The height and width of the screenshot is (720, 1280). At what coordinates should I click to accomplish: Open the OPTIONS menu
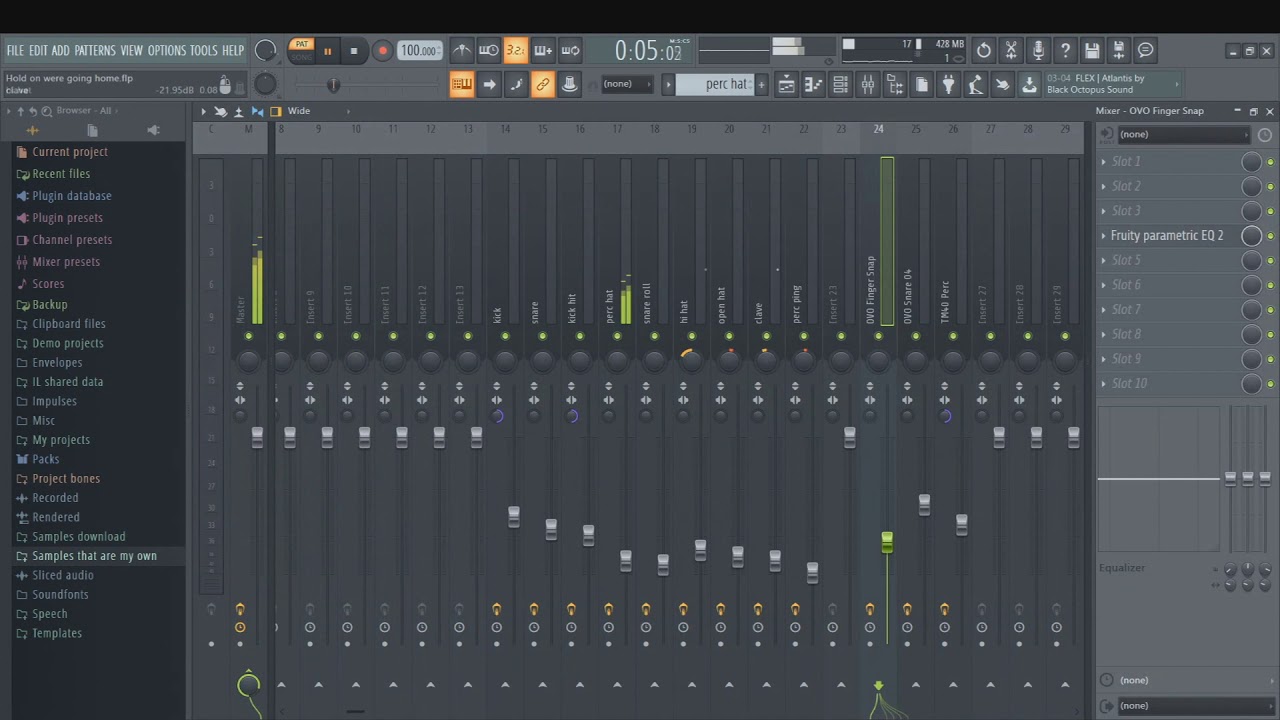point(167,50)
